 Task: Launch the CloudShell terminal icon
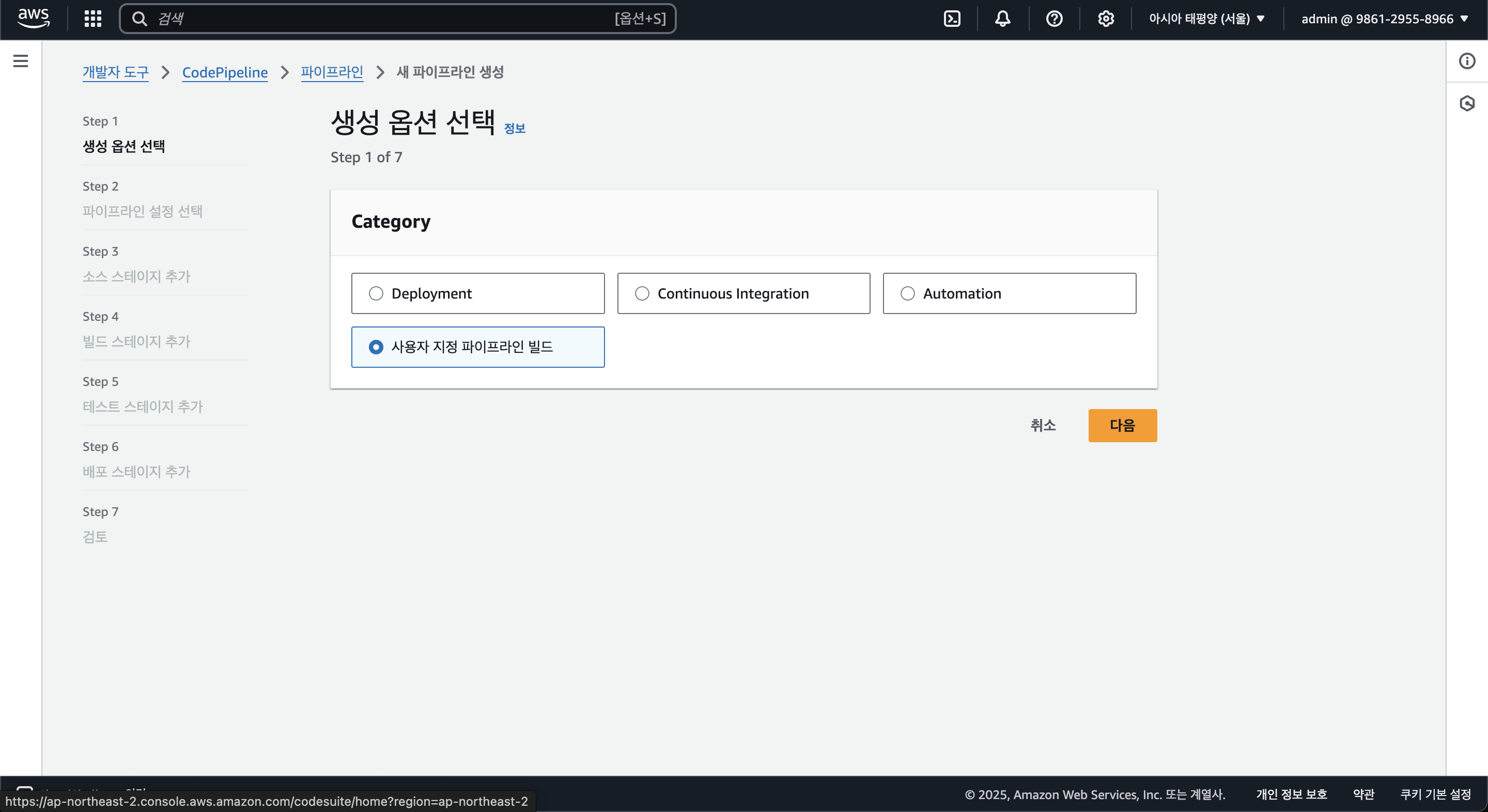(951, 19)
